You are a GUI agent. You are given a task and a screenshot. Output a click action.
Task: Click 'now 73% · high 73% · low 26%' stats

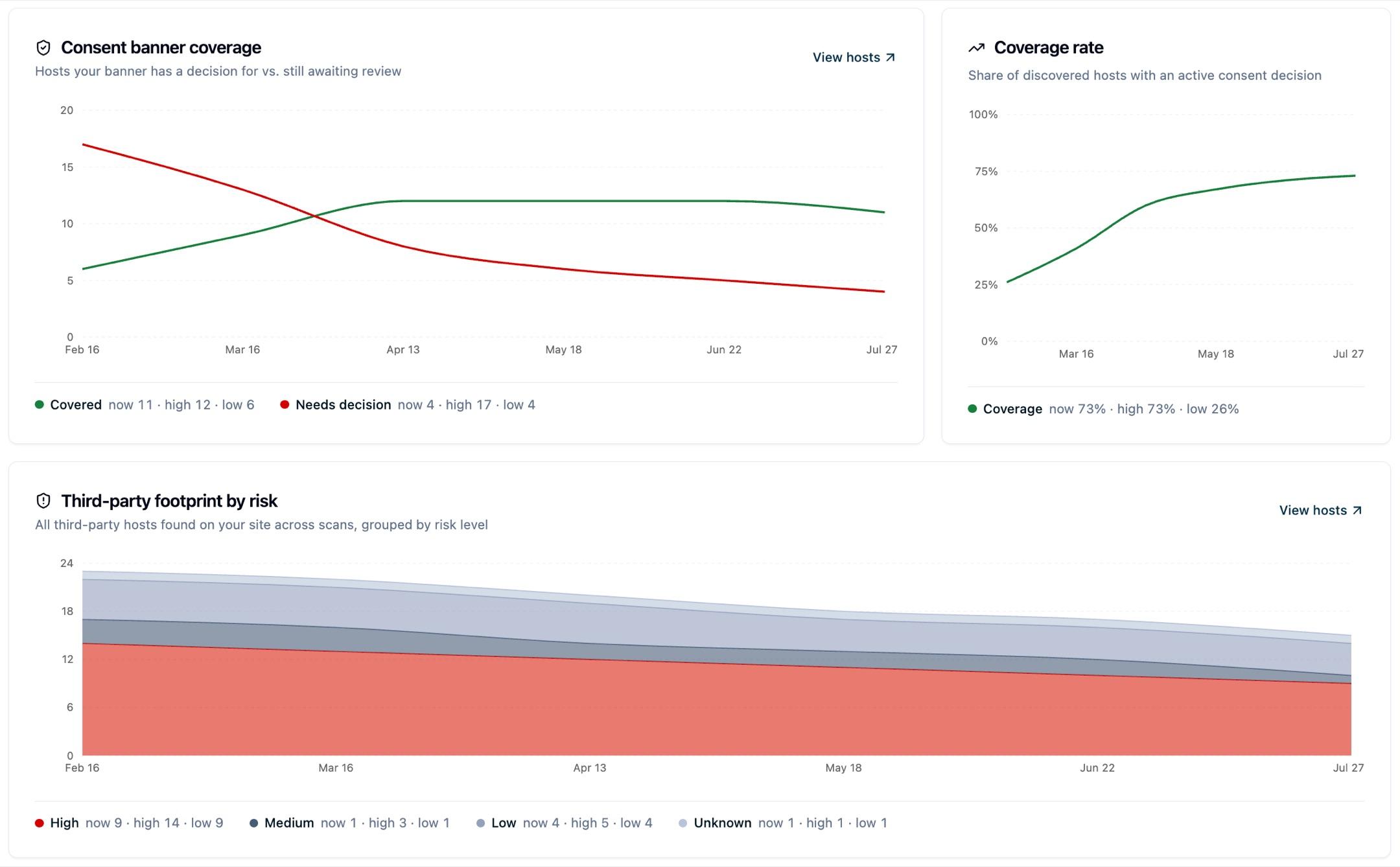click(1144, 409)
